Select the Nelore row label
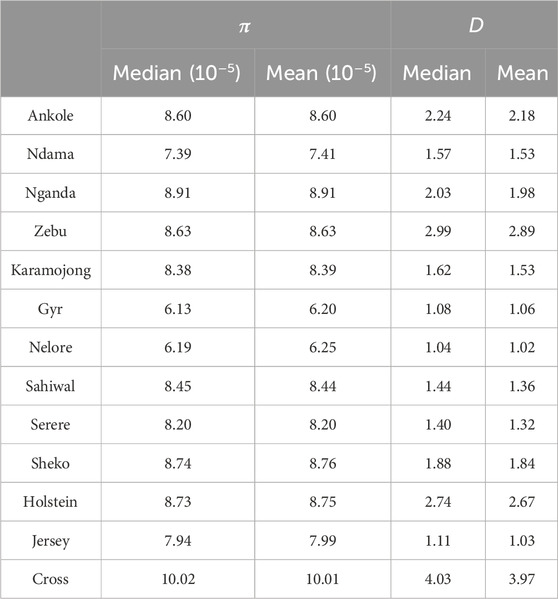The width and height of the screenshot is (558, 599). pos(50,347)
